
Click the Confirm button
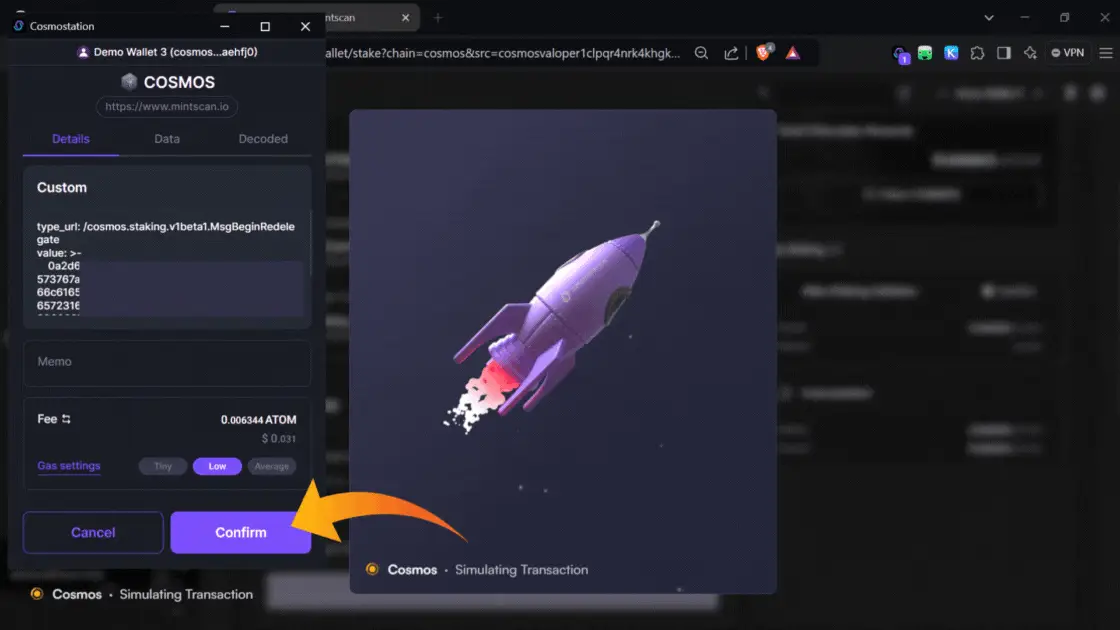coord(240,532)
